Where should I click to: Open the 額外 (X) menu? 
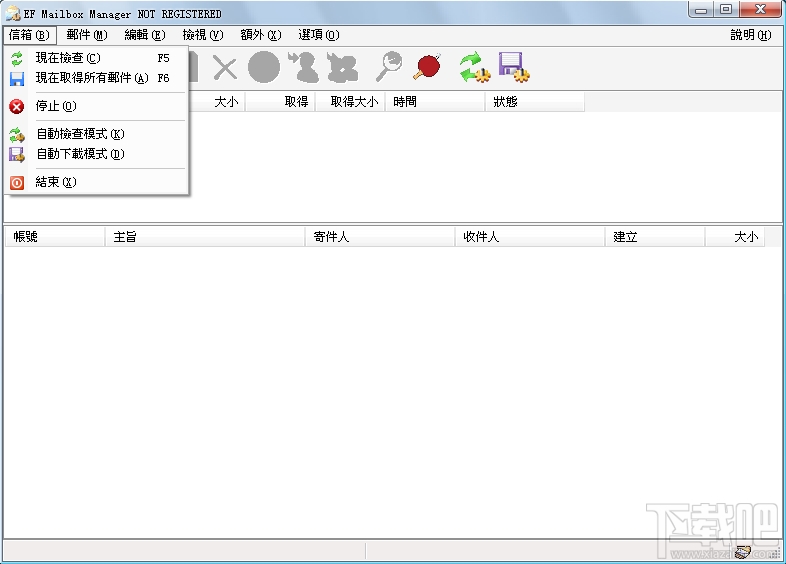click(261, 35)
